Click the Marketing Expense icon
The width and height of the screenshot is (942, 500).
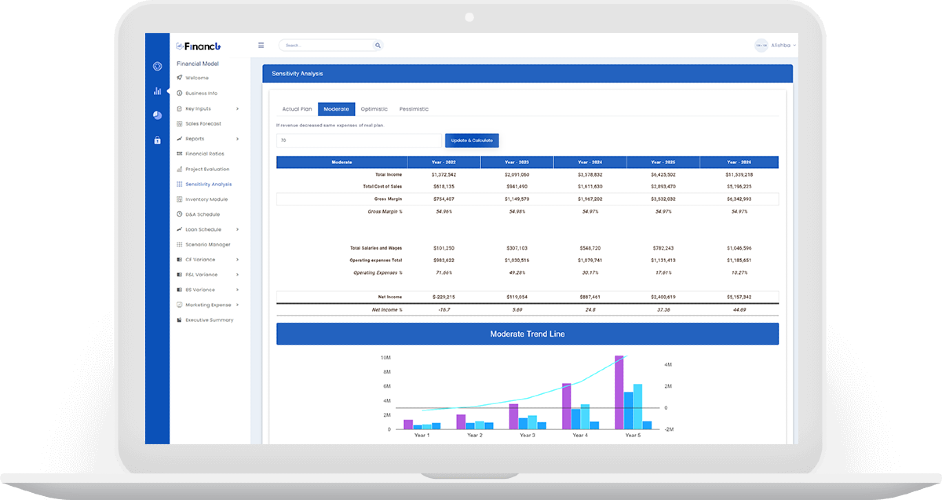(179, 305)
